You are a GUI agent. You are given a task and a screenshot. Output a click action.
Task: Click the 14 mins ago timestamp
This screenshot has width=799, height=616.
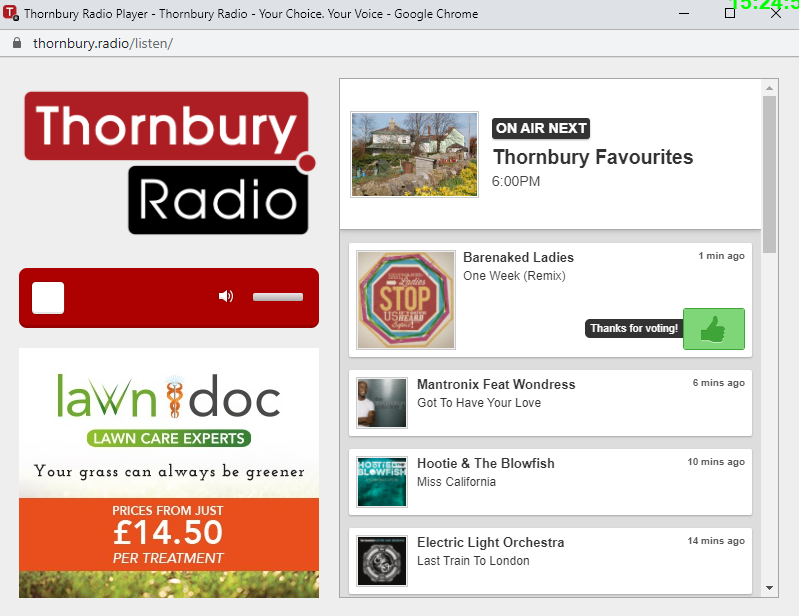(x=716, y=541)
